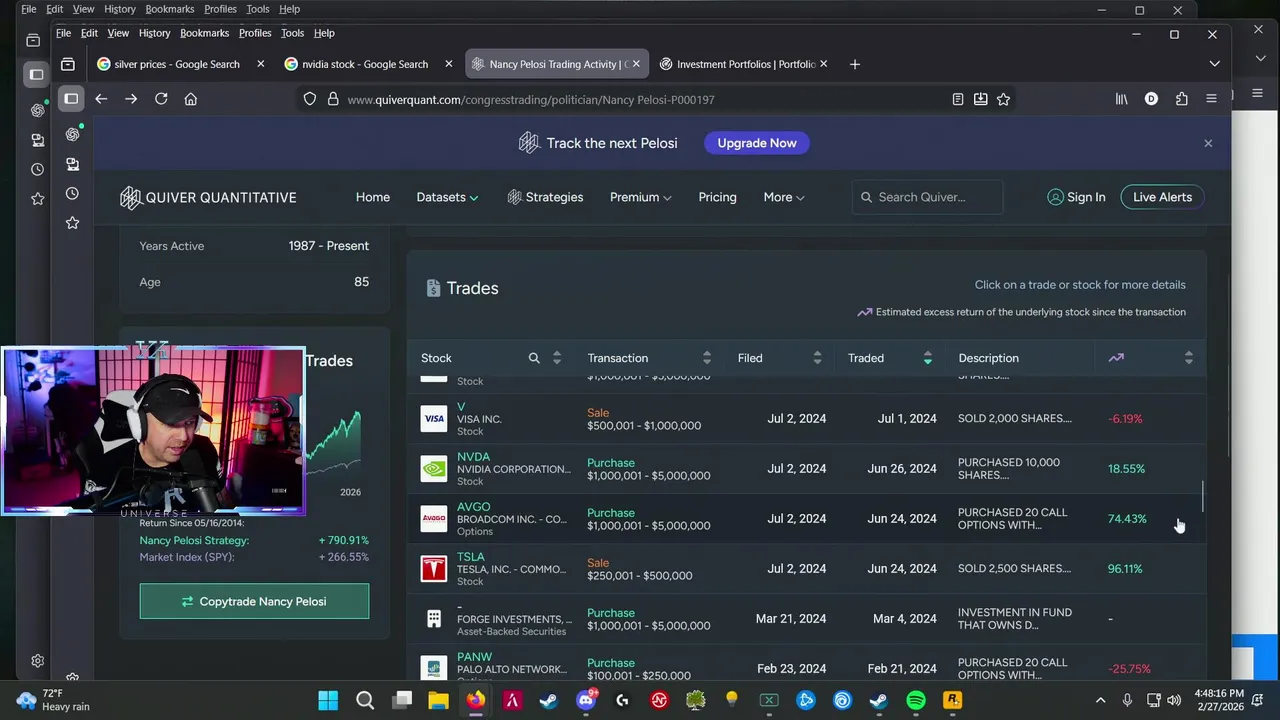Open the extensions puzzle icon
Viewport: 1280px width, 720px height.
point(1182,99)
